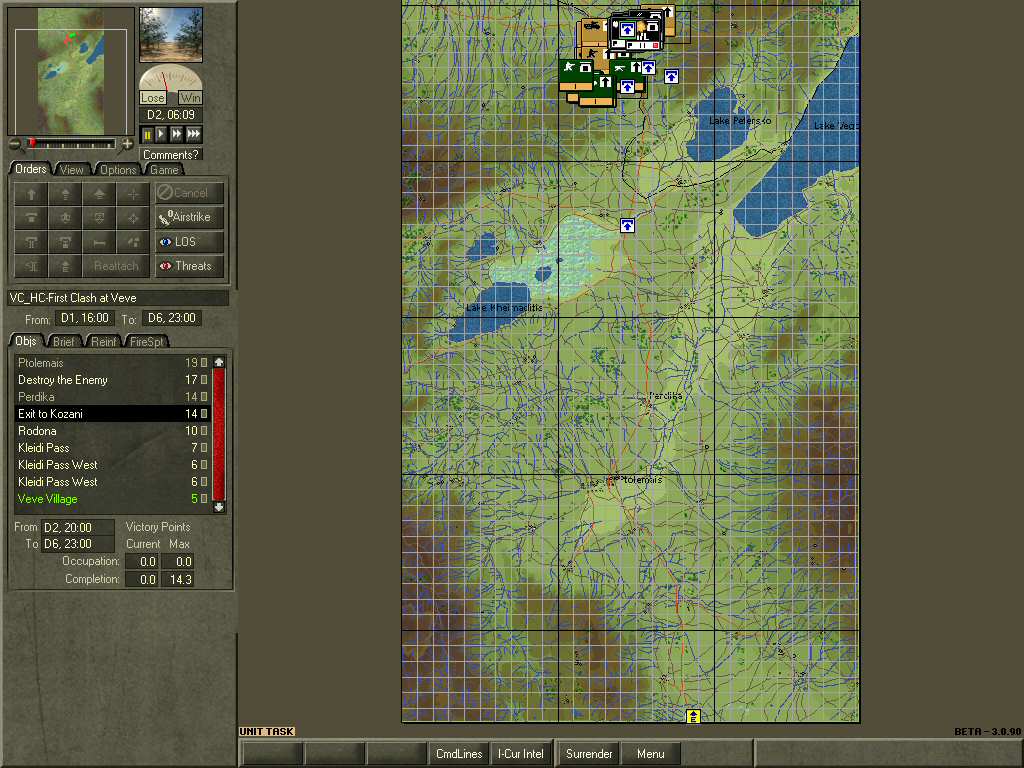1024x768 pixels.
Task: Select the Perdika objective row
Action: 112,396
